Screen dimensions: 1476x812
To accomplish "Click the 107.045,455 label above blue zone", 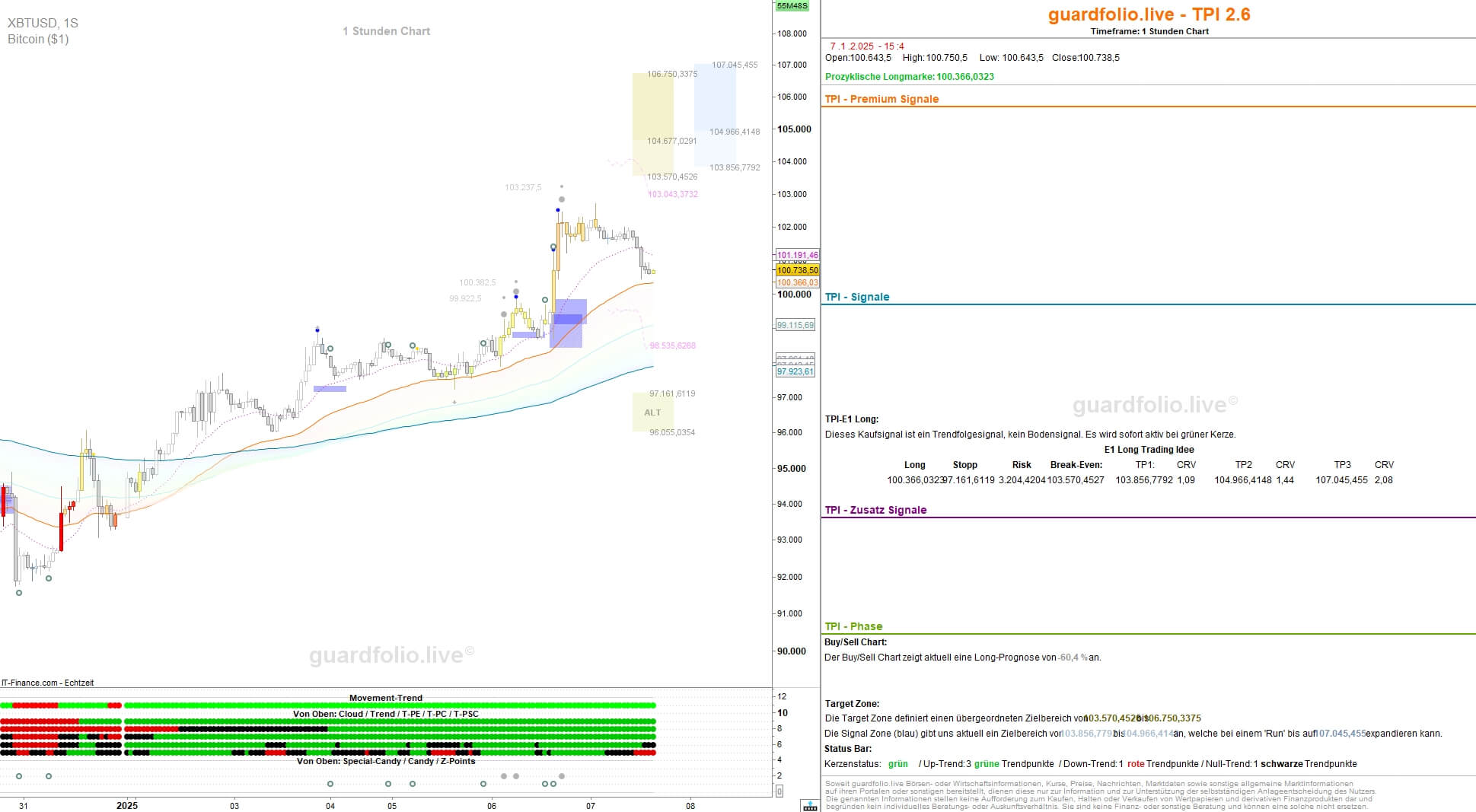I will coord(735,65).
